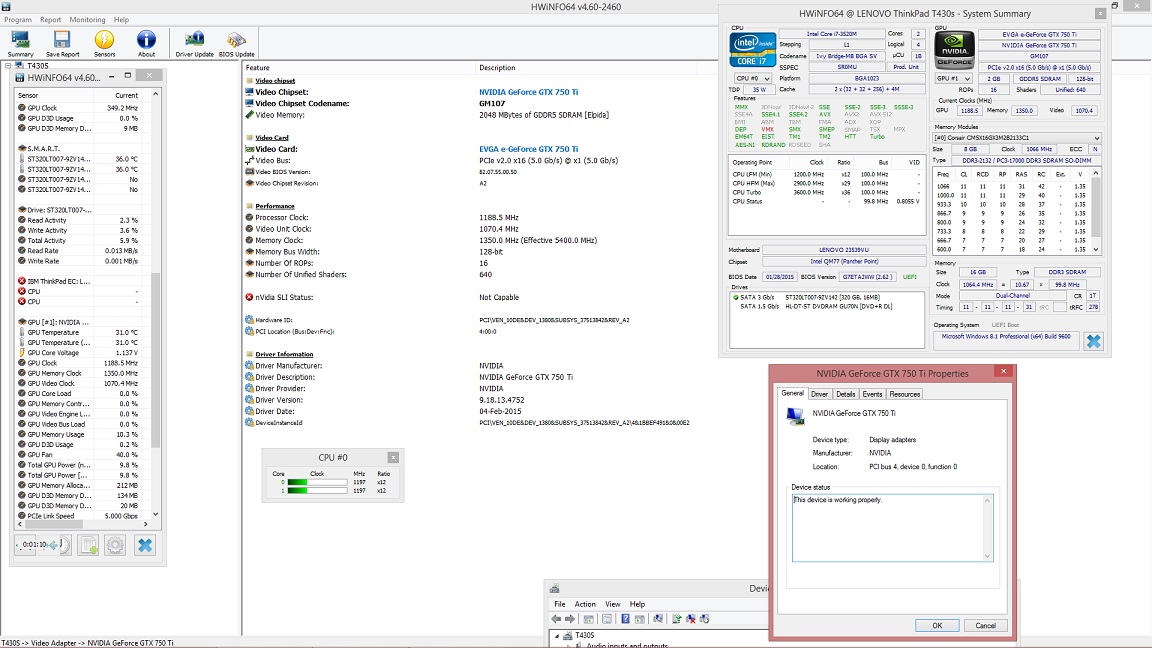Collapse the T430S tree node in HWiNFO64
Screen dimensions: 1152x648
pos(8,65)
